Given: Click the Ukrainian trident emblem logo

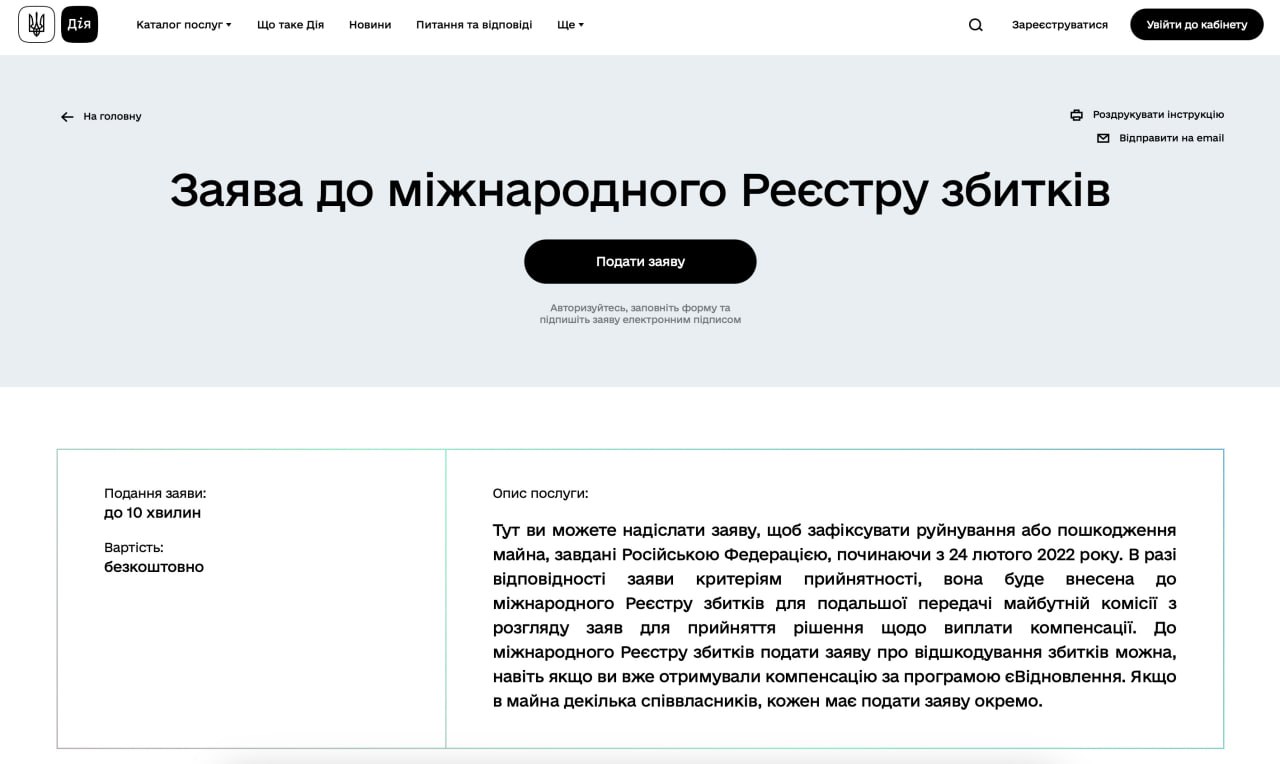Looking at the screenshot, I should 36,24.
